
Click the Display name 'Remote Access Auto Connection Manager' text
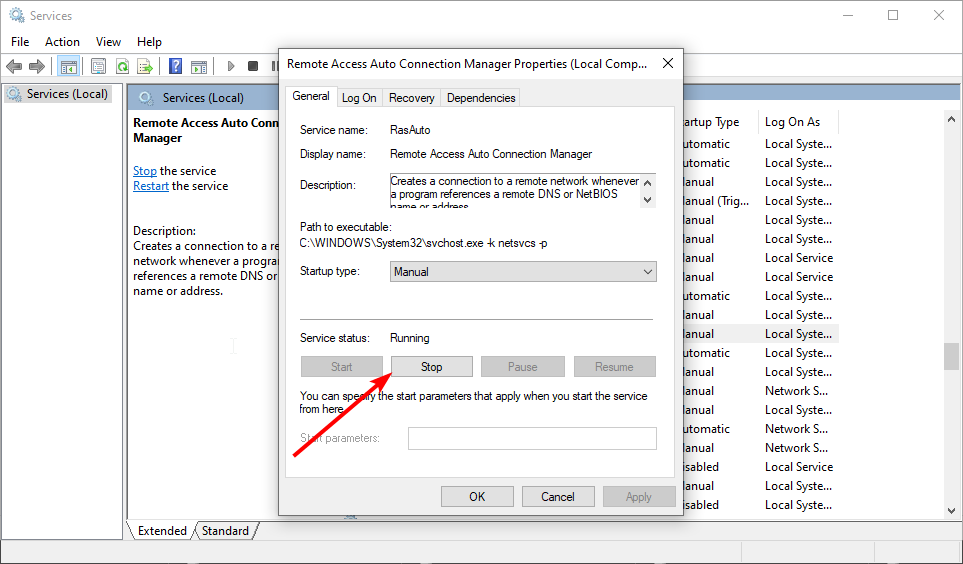point(491,154)
